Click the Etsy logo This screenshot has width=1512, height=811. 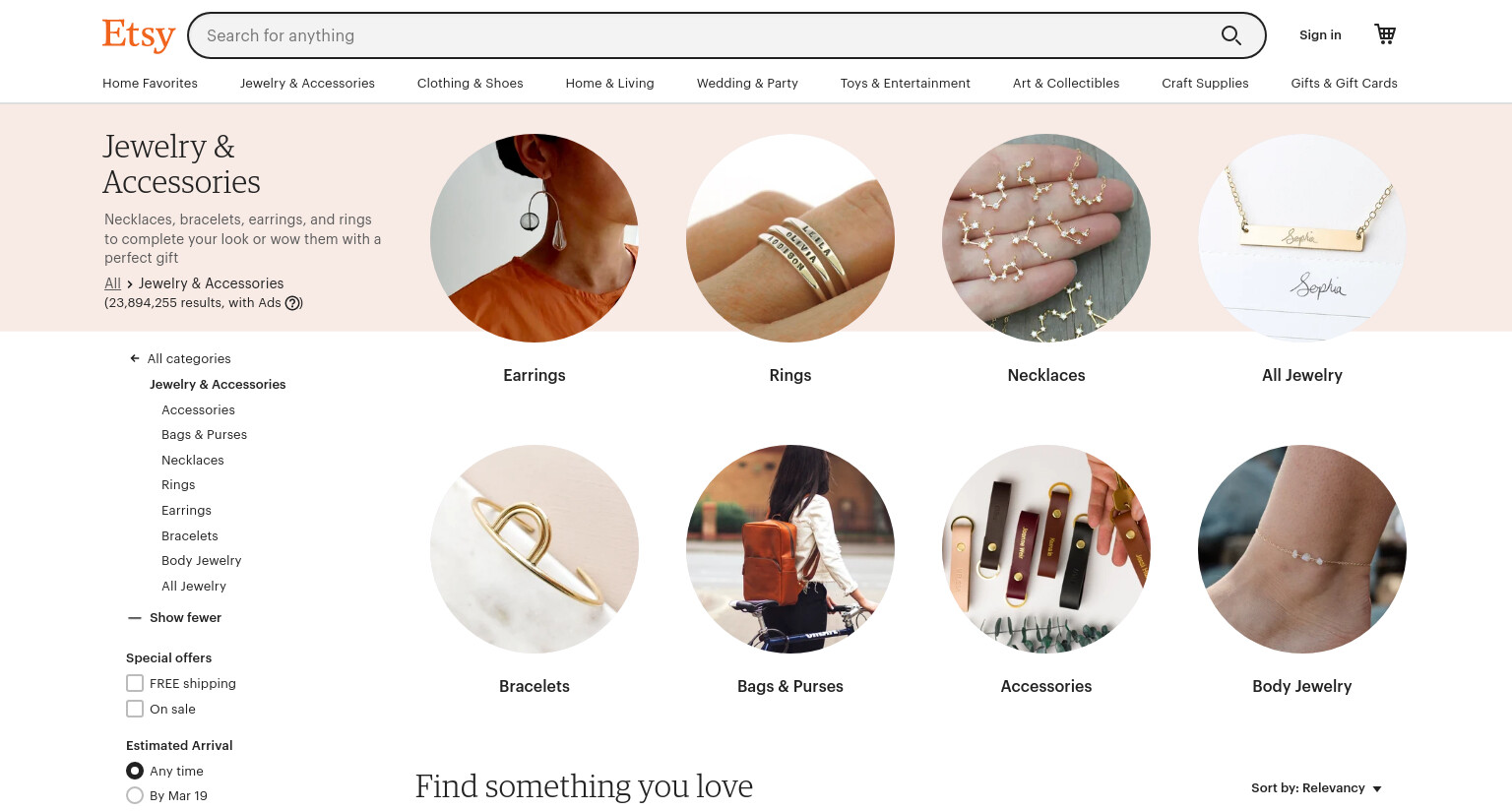tap(139, 34)
